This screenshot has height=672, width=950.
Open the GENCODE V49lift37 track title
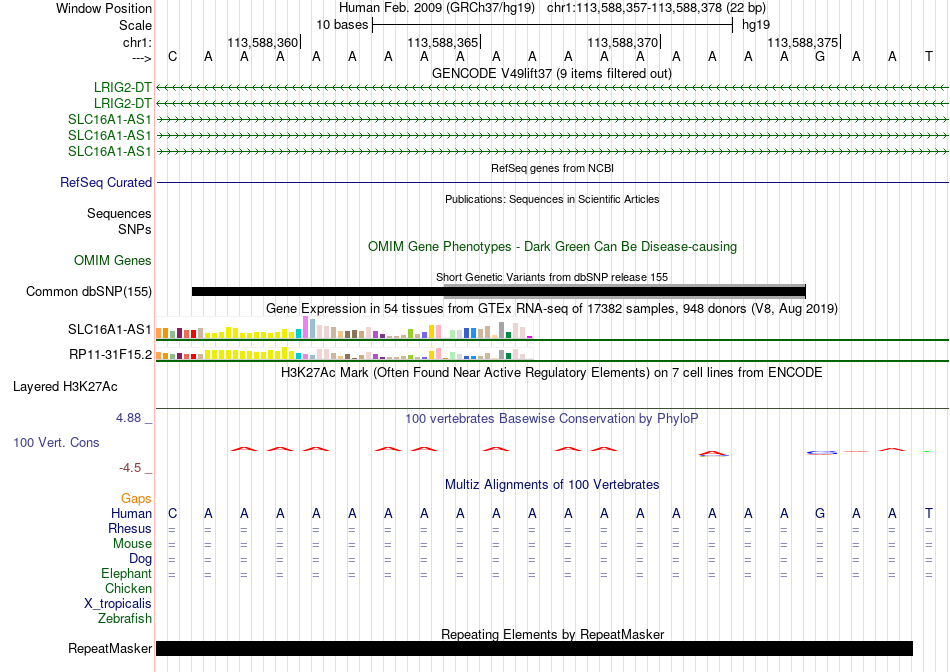pos(551,73)
